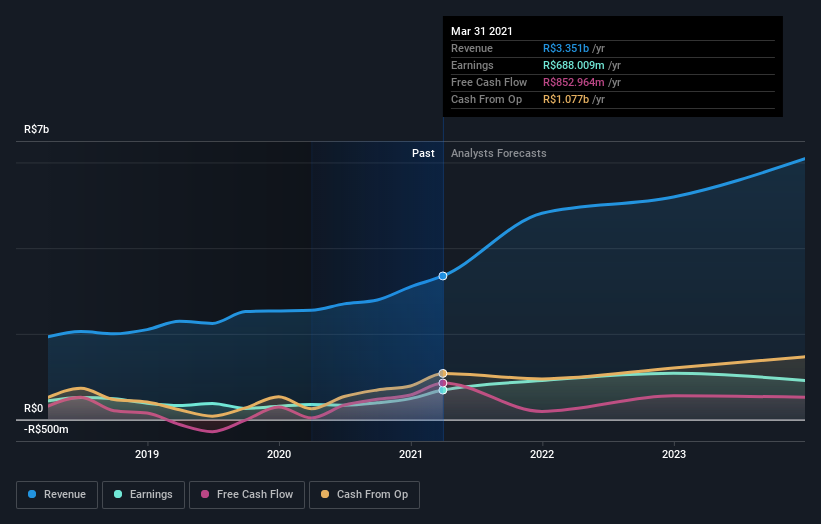Click the 'Earnings' label in the tooltip

click(x=472, y=65)
